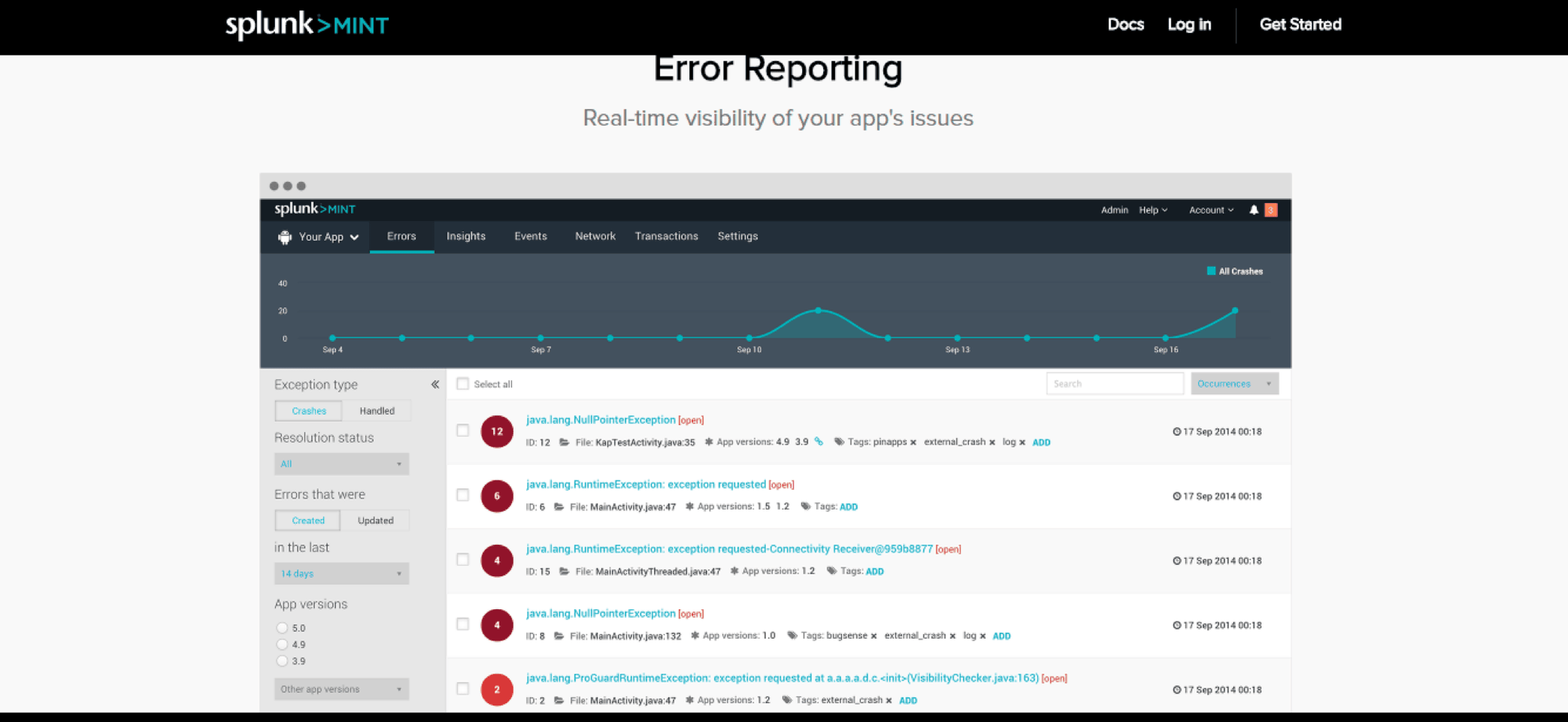Switch to the Events tab
This screenshot has height=722, width=1568.
coord(531,237)
